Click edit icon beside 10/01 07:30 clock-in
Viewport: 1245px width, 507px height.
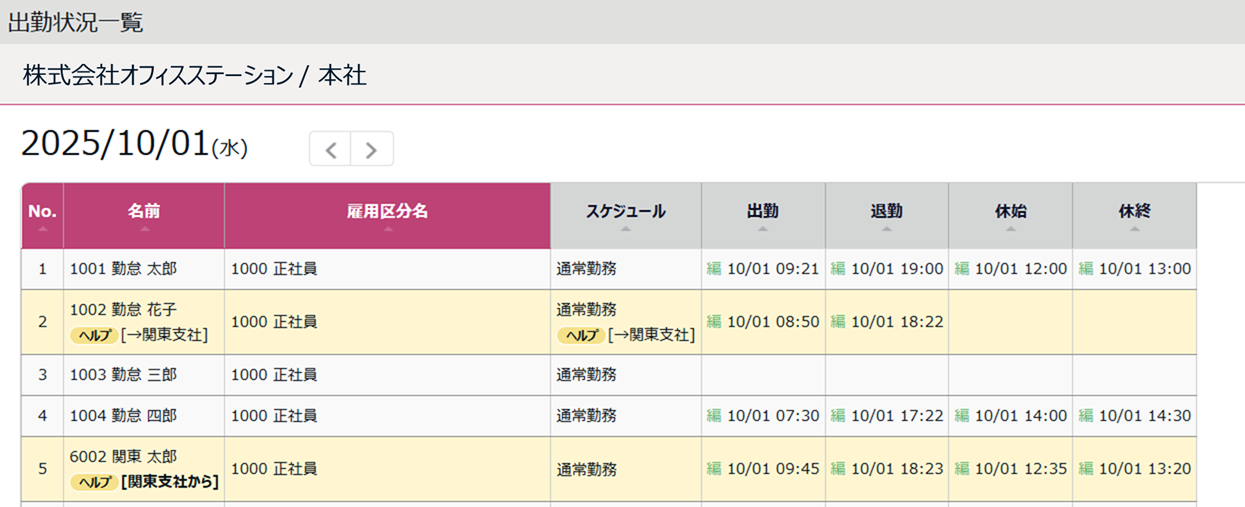(714, 416)
